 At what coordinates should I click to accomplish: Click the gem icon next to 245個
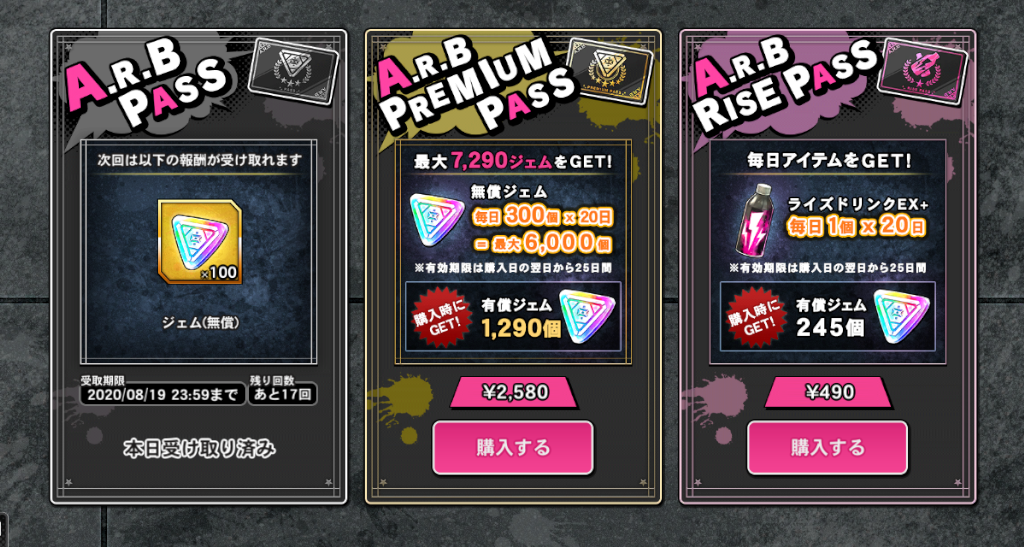pyautogui.click(x=901, y=316)
